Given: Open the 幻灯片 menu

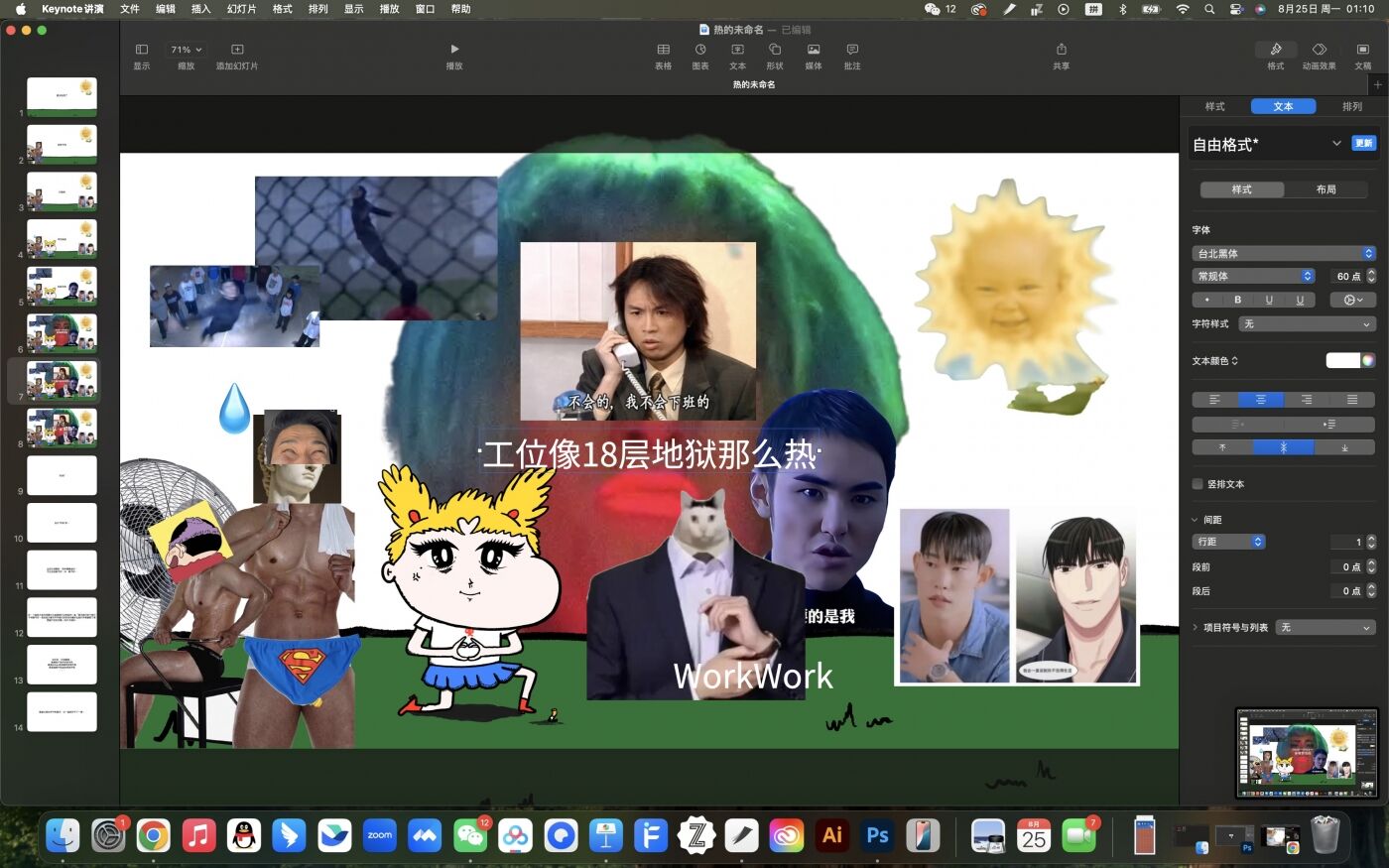Looking at the screenshot, I should [241, 9].
